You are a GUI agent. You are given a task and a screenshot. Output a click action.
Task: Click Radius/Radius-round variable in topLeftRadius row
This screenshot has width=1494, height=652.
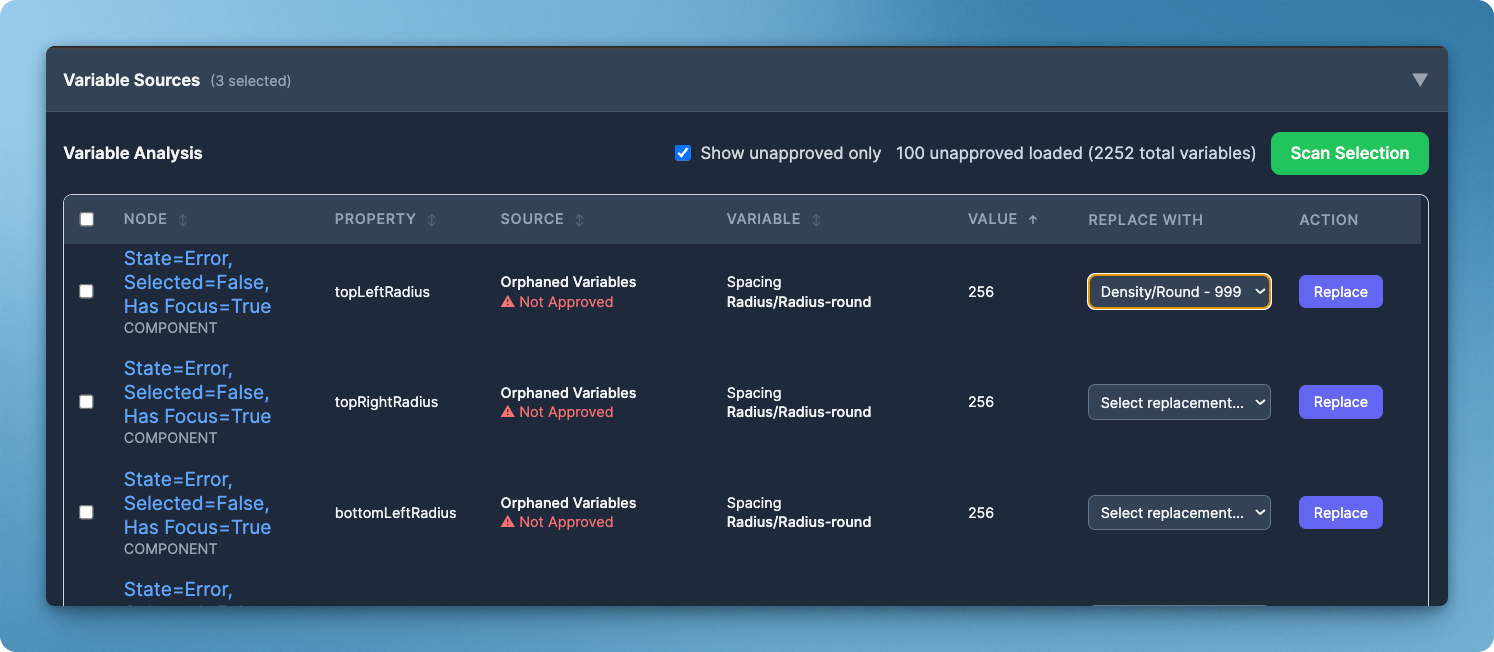(799, 302)
